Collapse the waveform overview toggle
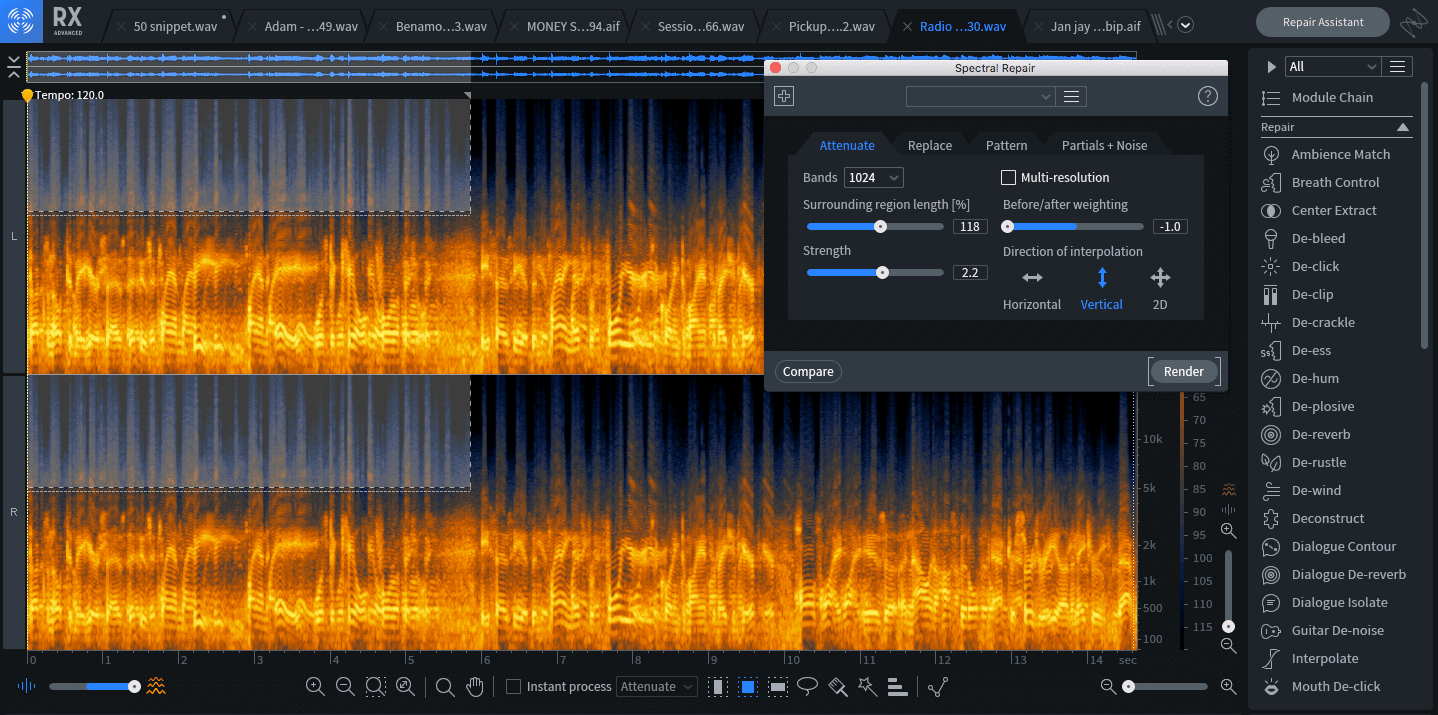The height and width of the screenshot is (715, 1438). pyautogui.click(x=12, y=67)
